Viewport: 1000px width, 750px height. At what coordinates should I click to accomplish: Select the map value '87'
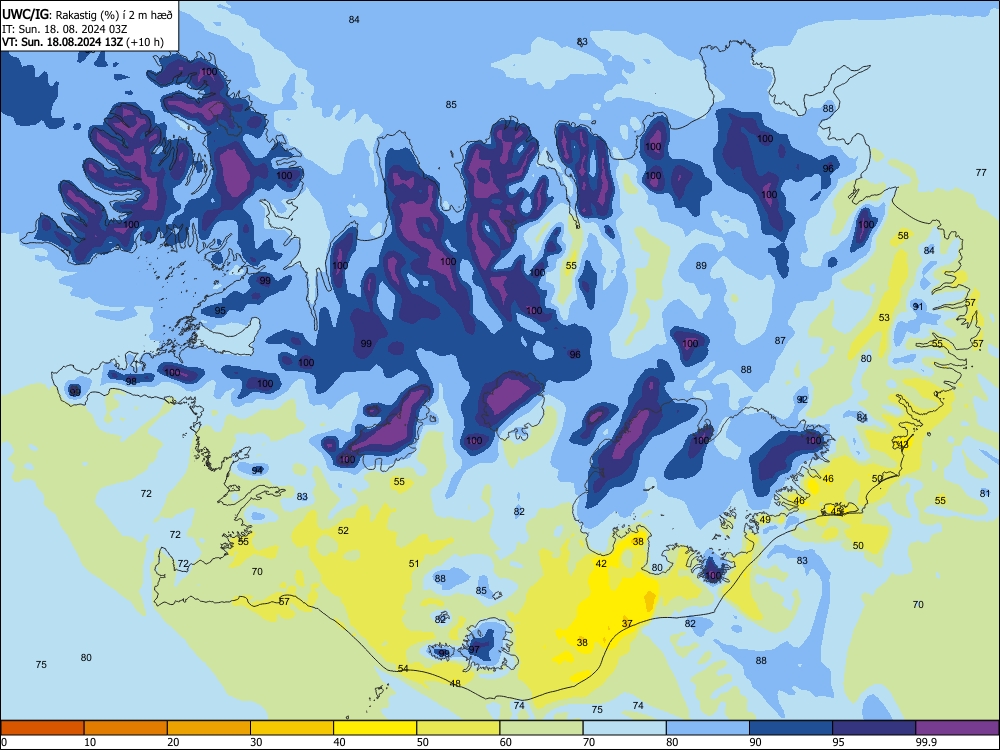pos(780,341)
